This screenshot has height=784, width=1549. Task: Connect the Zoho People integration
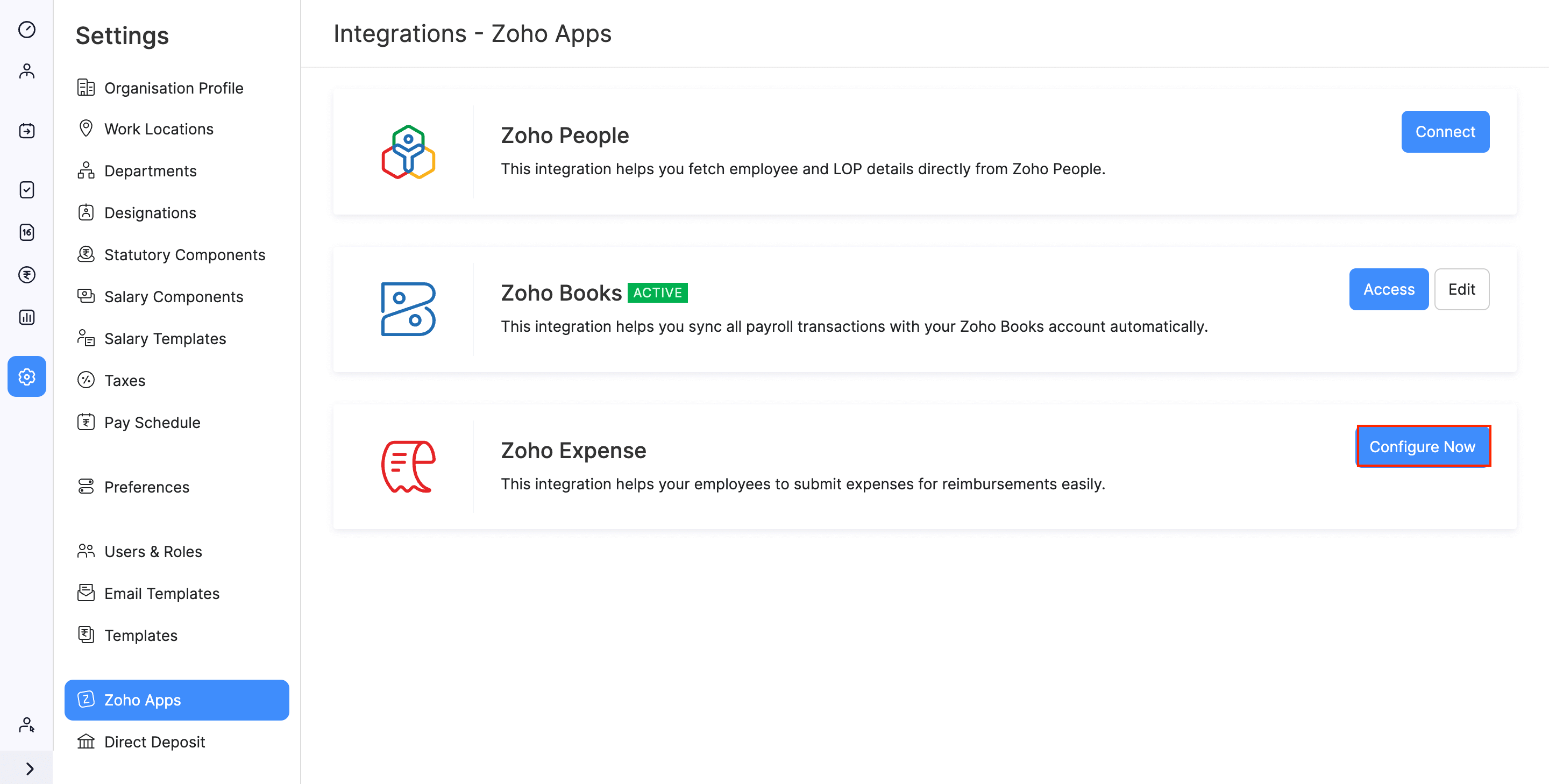(x=1445, y=132)
